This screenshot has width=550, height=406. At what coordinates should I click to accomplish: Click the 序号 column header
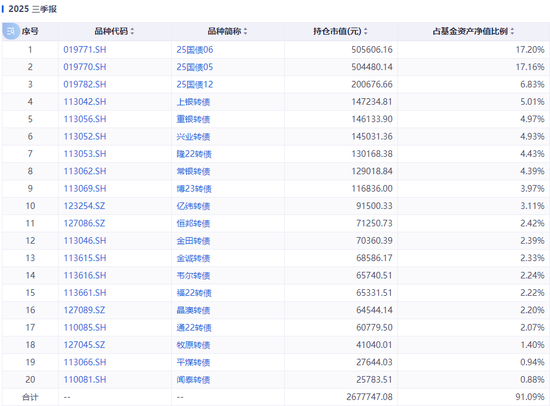pyautogui.click(x=30, y=31)
